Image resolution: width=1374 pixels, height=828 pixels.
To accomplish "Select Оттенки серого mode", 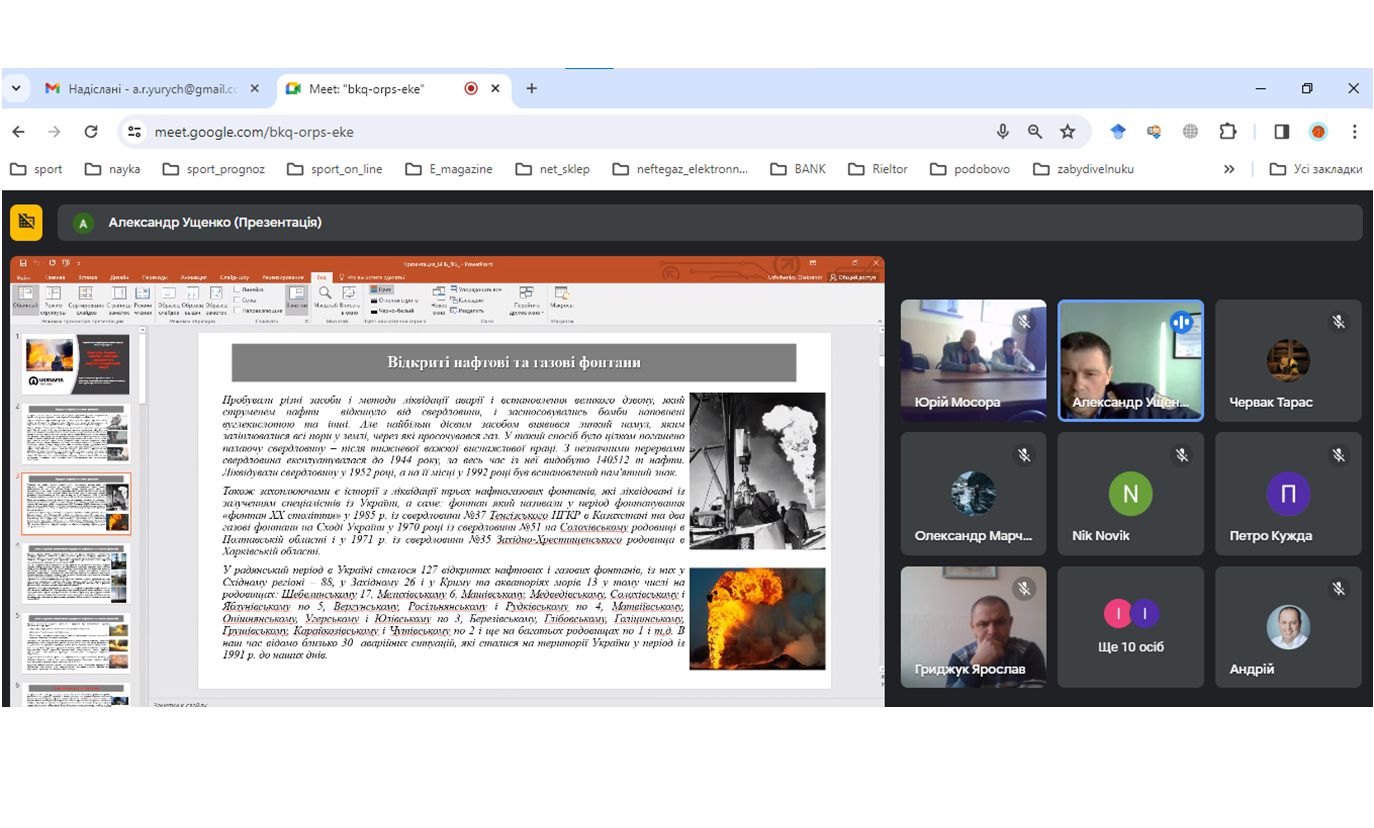I will pos(393,301).
